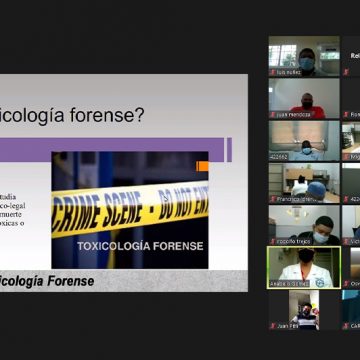Select Francisco participant video tile

pos(304,183)
